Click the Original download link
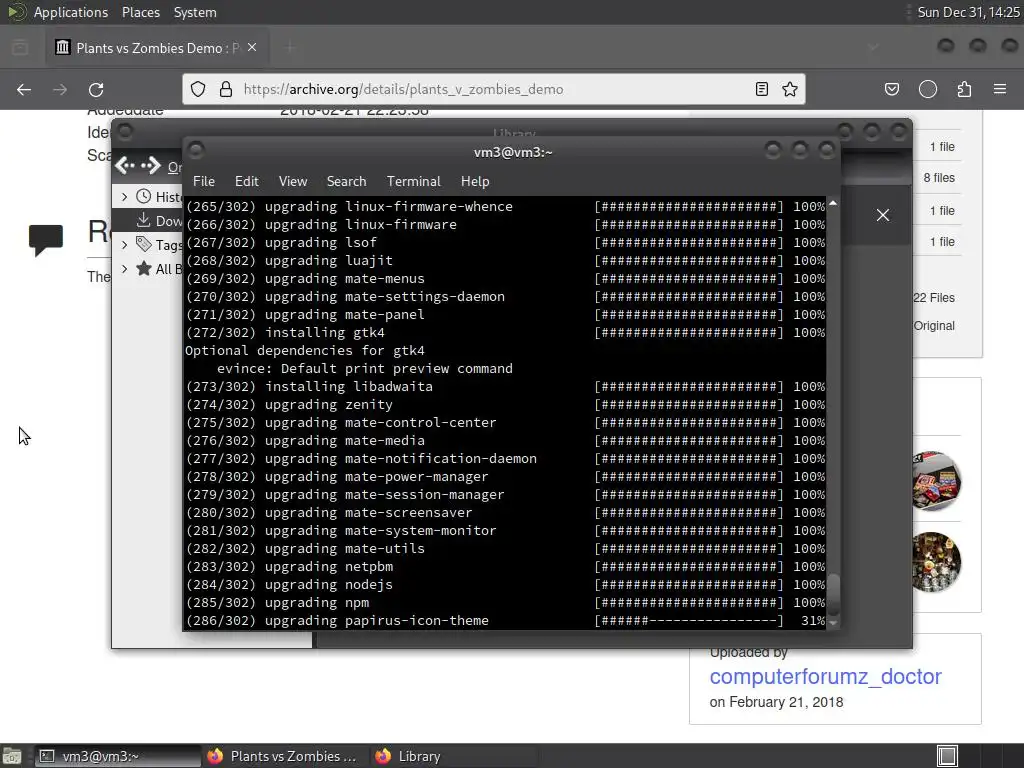This screenshot has height=768, width=1024. click(x=934, y=326)
